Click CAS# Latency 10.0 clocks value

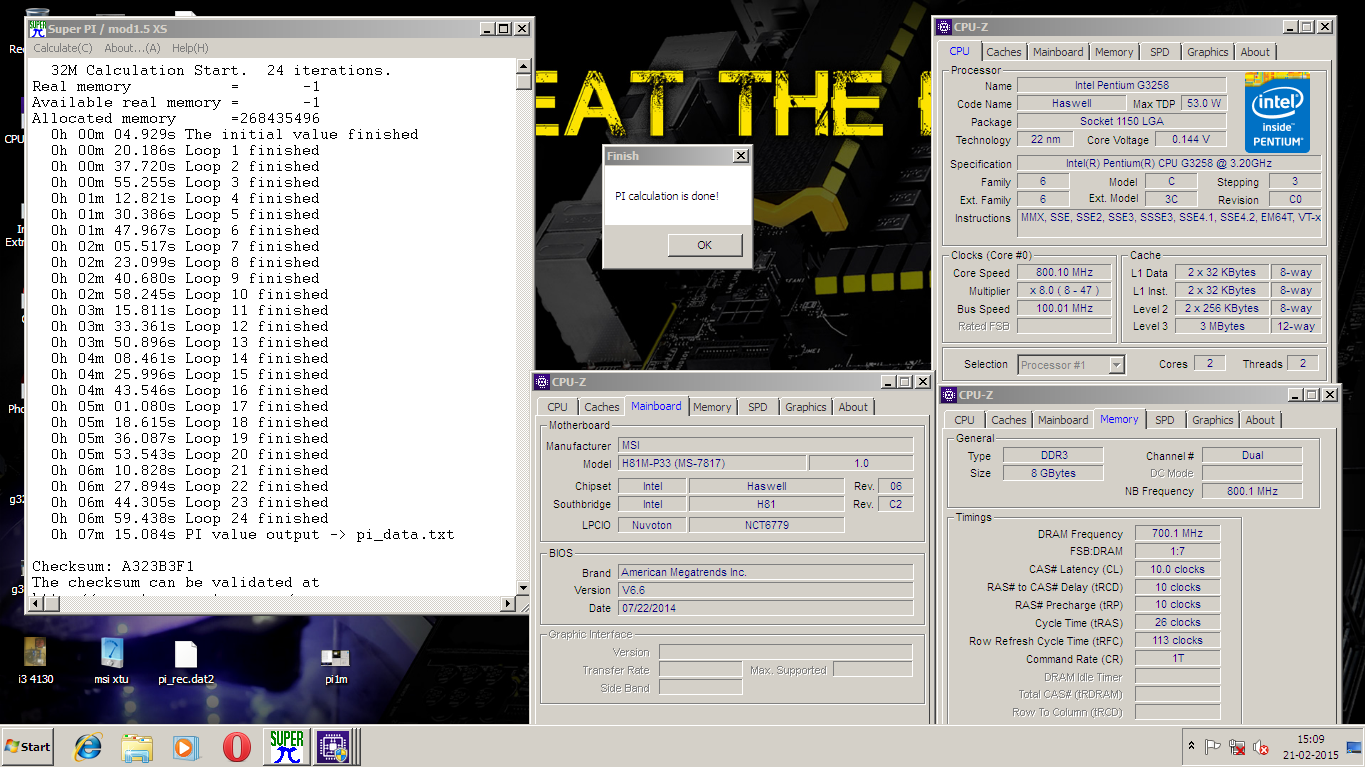pyautogui.click(x=1177, y=570)
